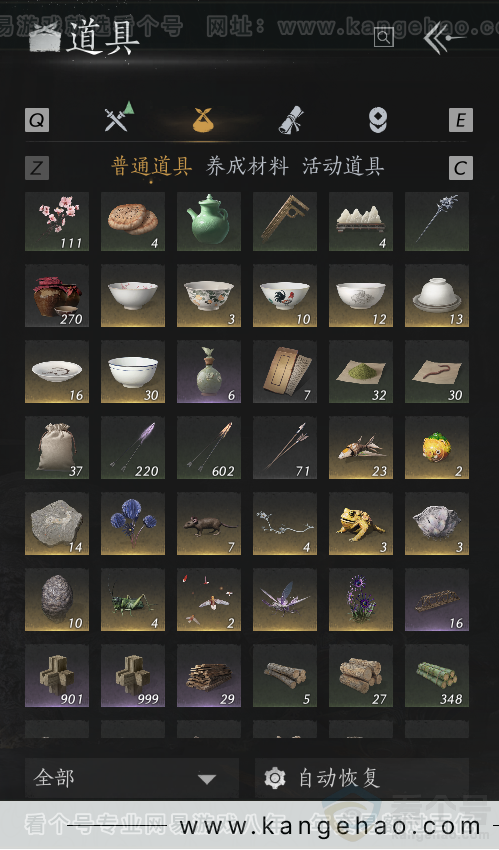Click the gear icon beside 自动恢复

point(275,778)
